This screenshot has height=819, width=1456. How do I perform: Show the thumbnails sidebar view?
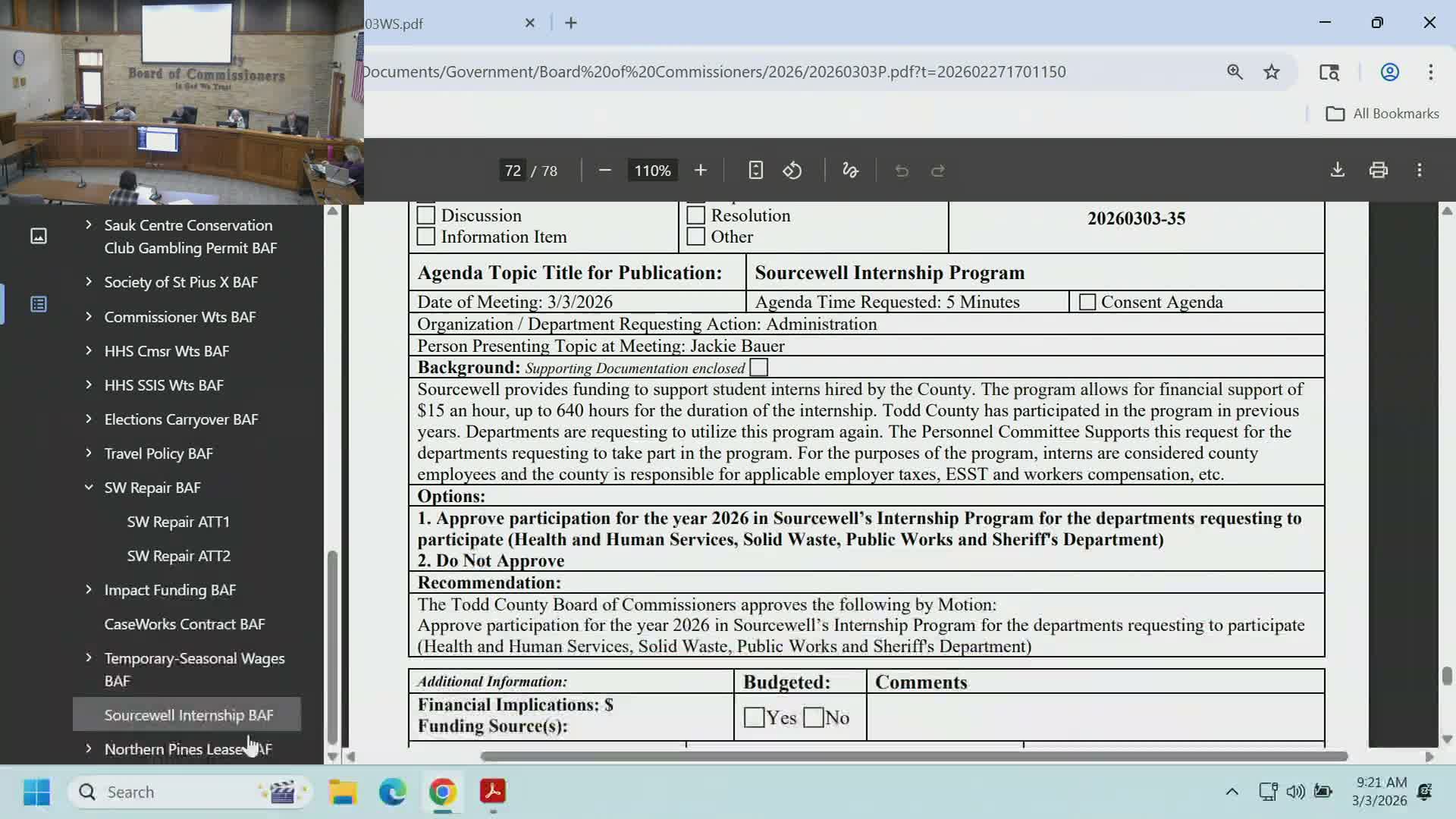point(39,236)
